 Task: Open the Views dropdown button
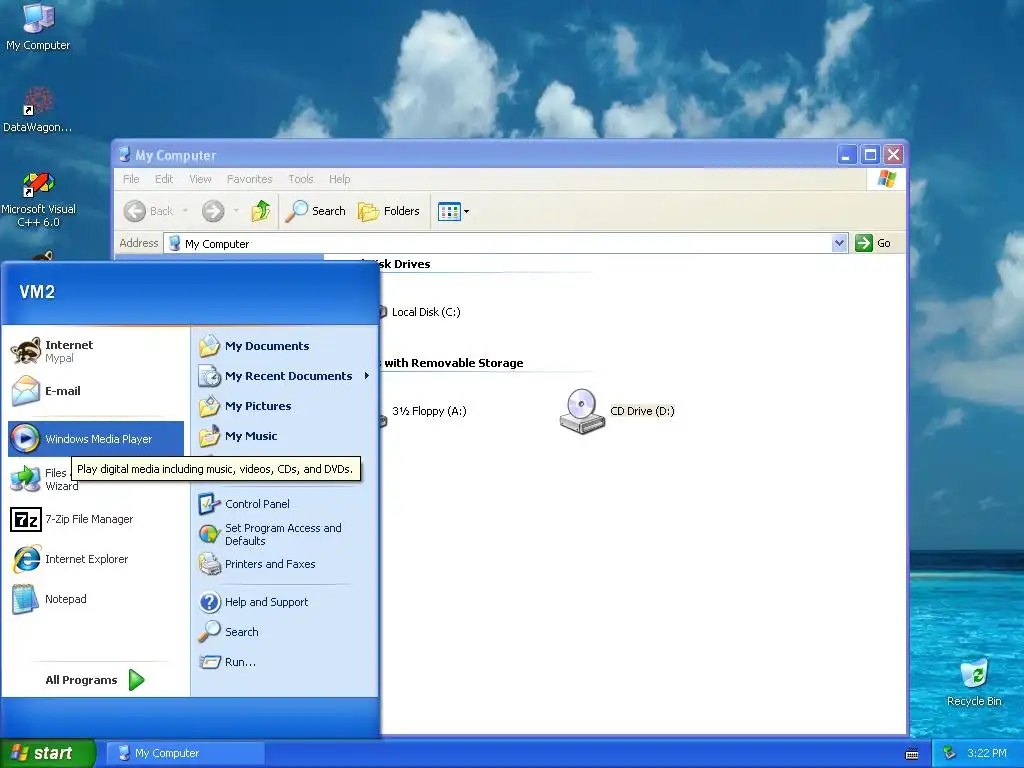(453, 212)
